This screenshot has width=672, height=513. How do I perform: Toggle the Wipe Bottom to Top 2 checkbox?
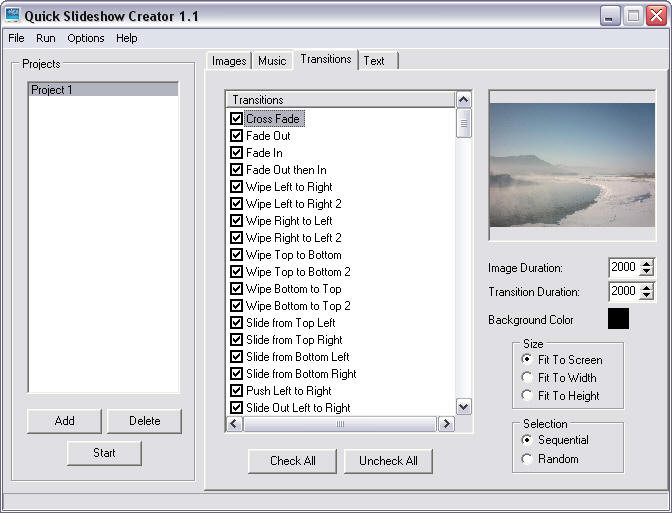[x=236, y=306]
